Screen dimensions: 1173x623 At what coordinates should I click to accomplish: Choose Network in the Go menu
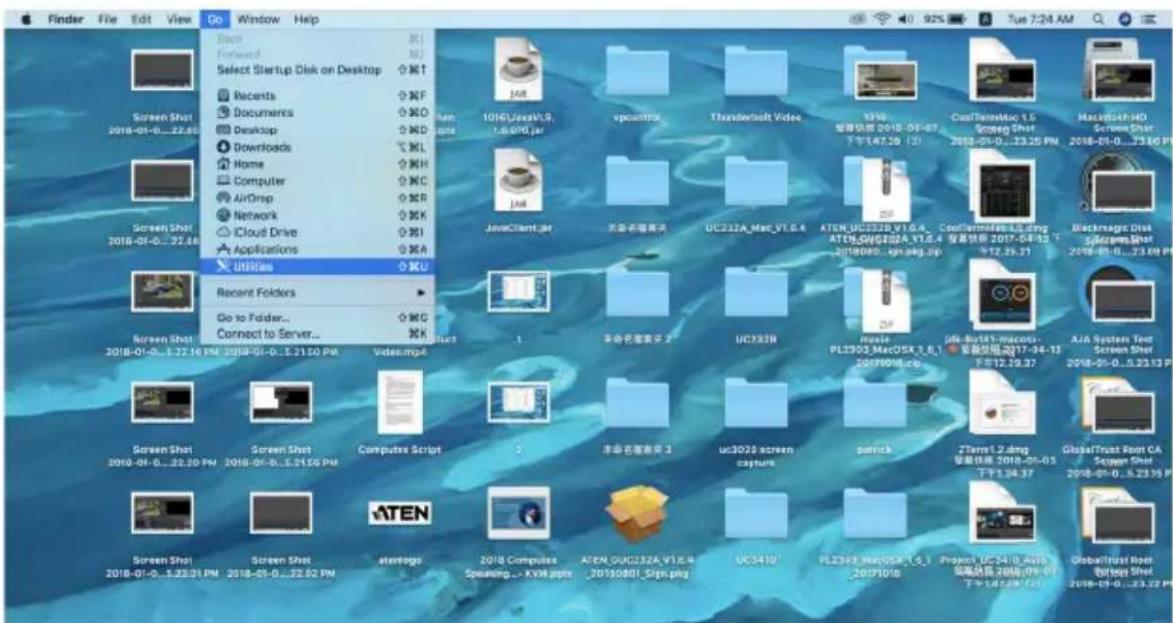coord(316,215)
